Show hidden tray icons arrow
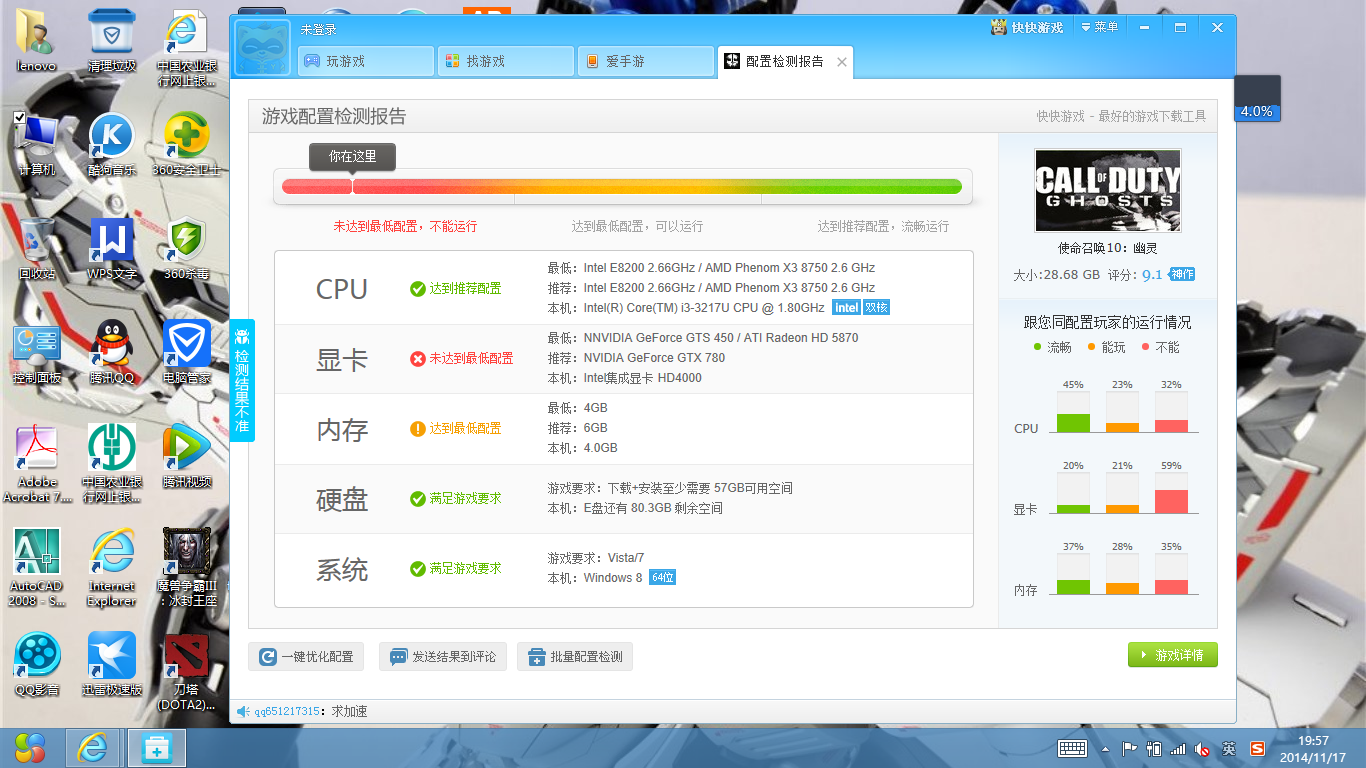 click(x=1105, y=748)
